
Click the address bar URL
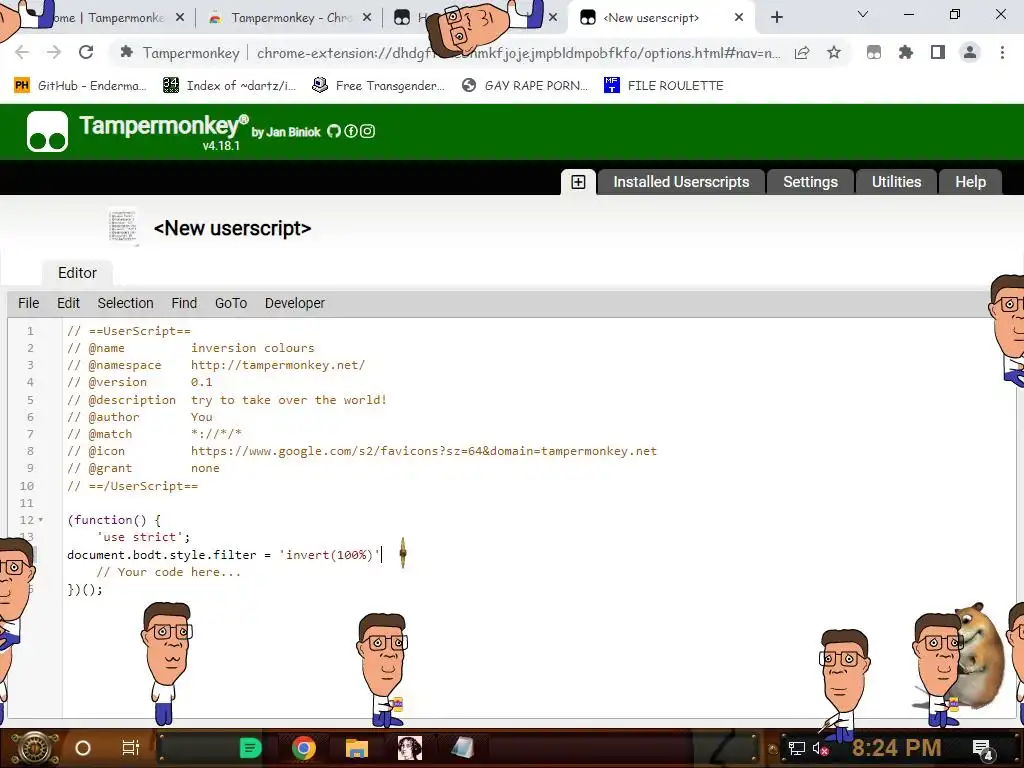tap(519, 53)
